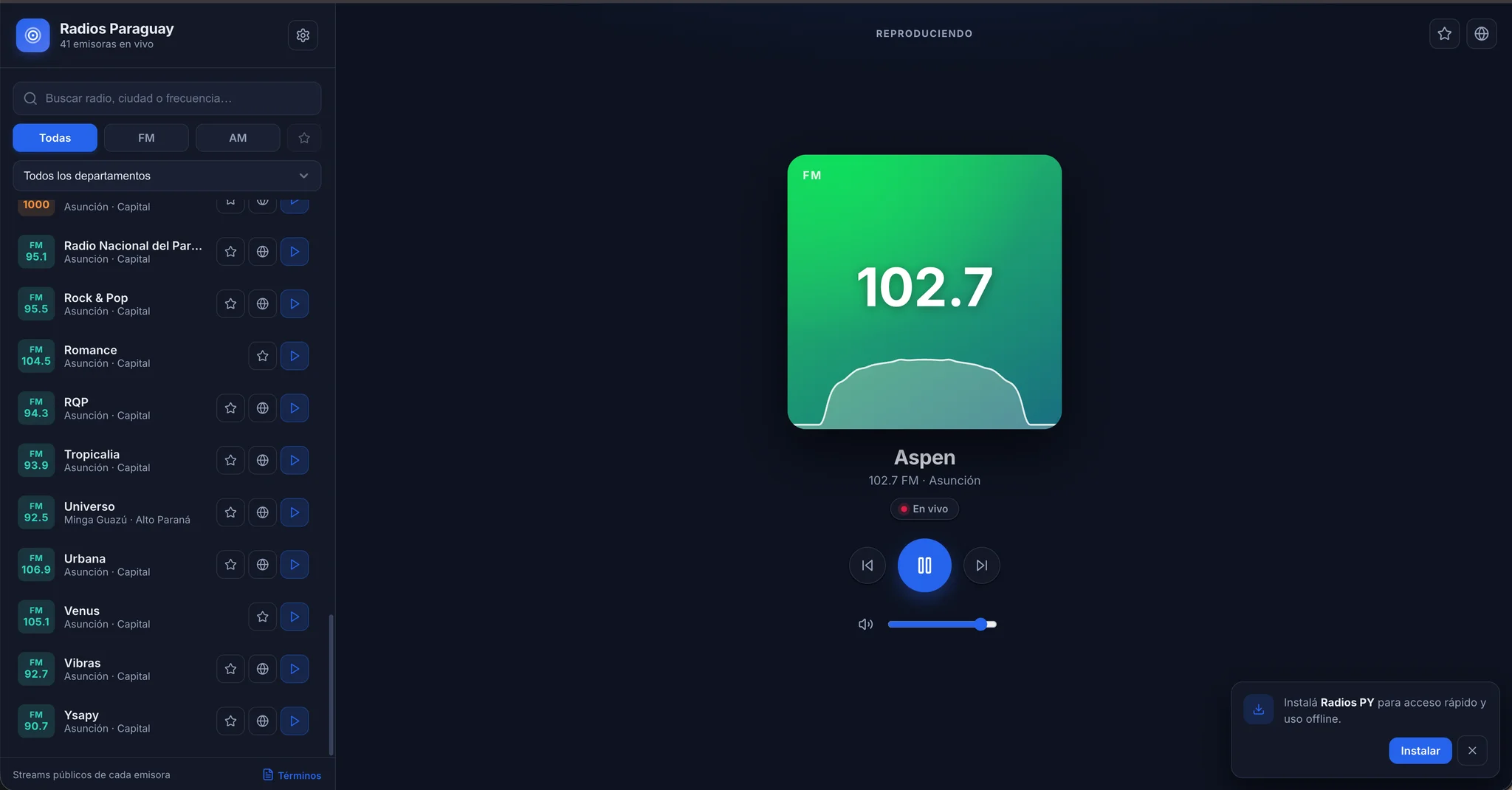Favorite the currently playing Aspen station
The width and height of the screenshot is (1512, 790).
pyautogui.click(x=1444, y=33)
